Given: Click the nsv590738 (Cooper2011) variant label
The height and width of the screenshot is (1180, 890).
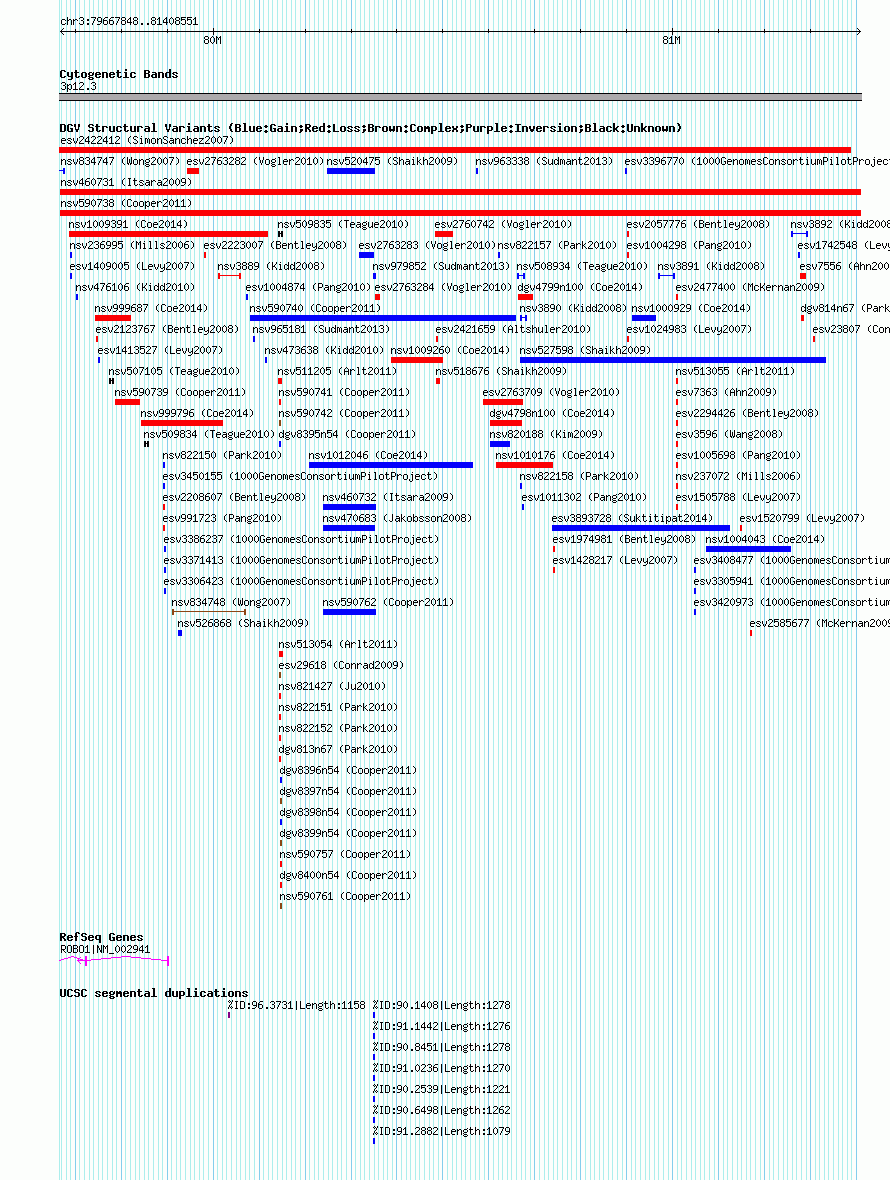Looking at the screenshot, I should [x=126, y=203].
